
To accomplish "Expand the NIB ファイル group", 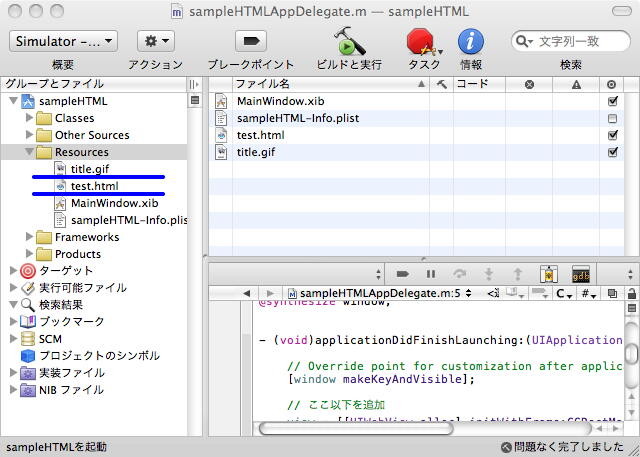I will (13, 390).
